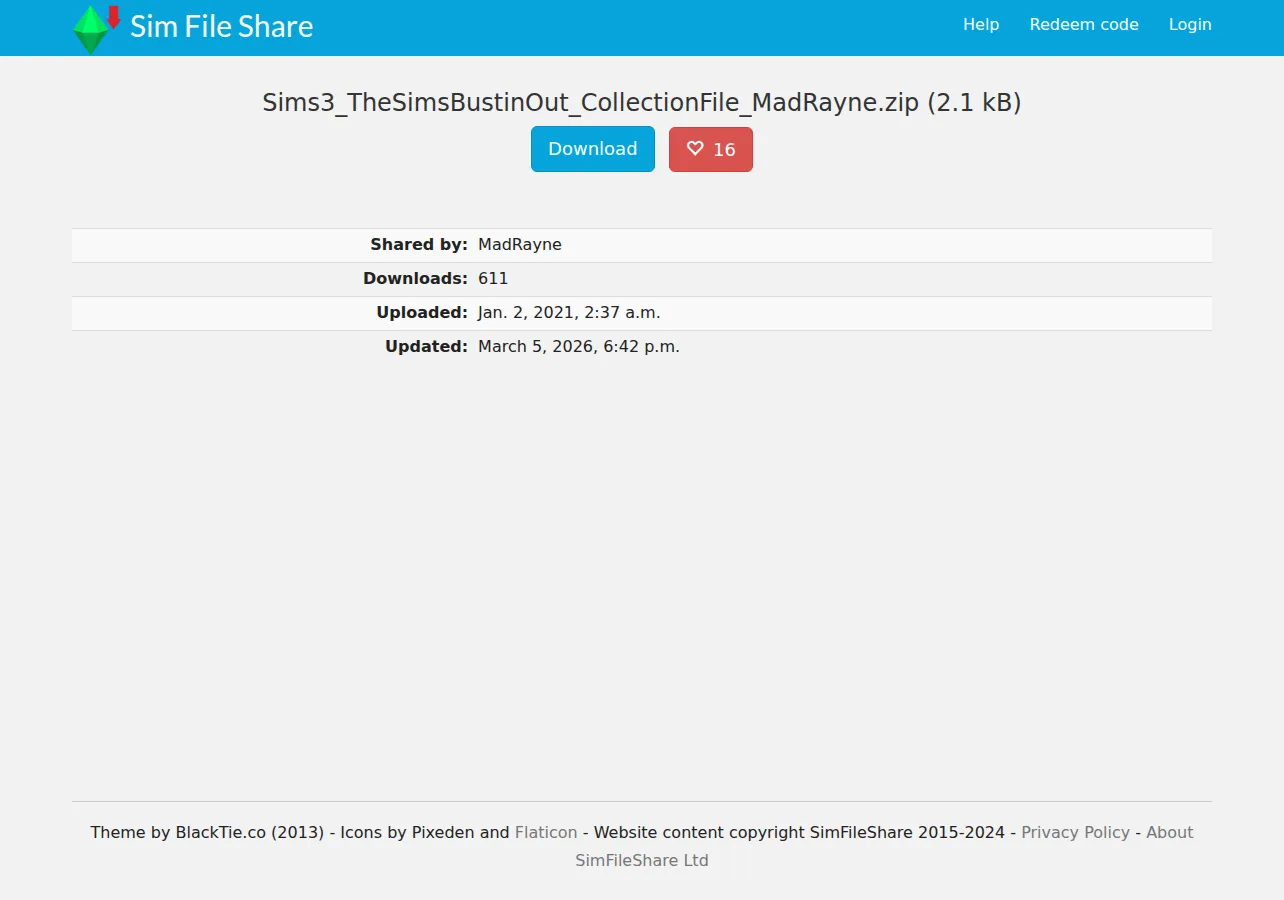Select the updated date March 5, 2026
Viewport: 1284px width, 900px height.
pos(579,347)
